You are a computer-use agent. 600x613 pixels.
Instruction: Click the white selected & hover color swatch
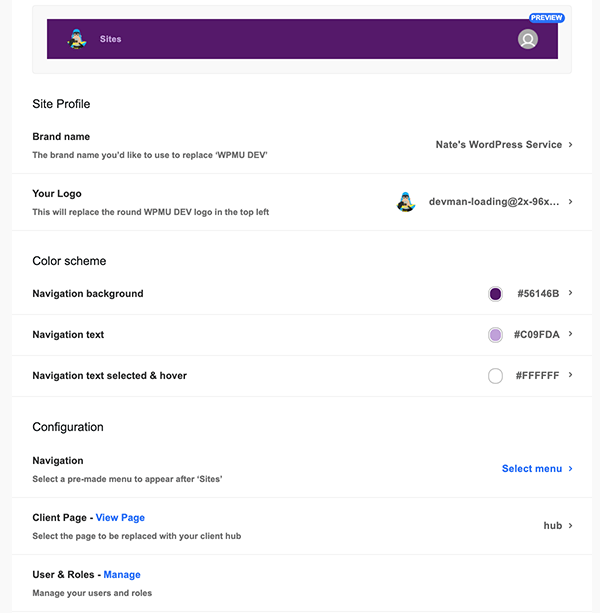pyautogui.click(x=495, y=376)
